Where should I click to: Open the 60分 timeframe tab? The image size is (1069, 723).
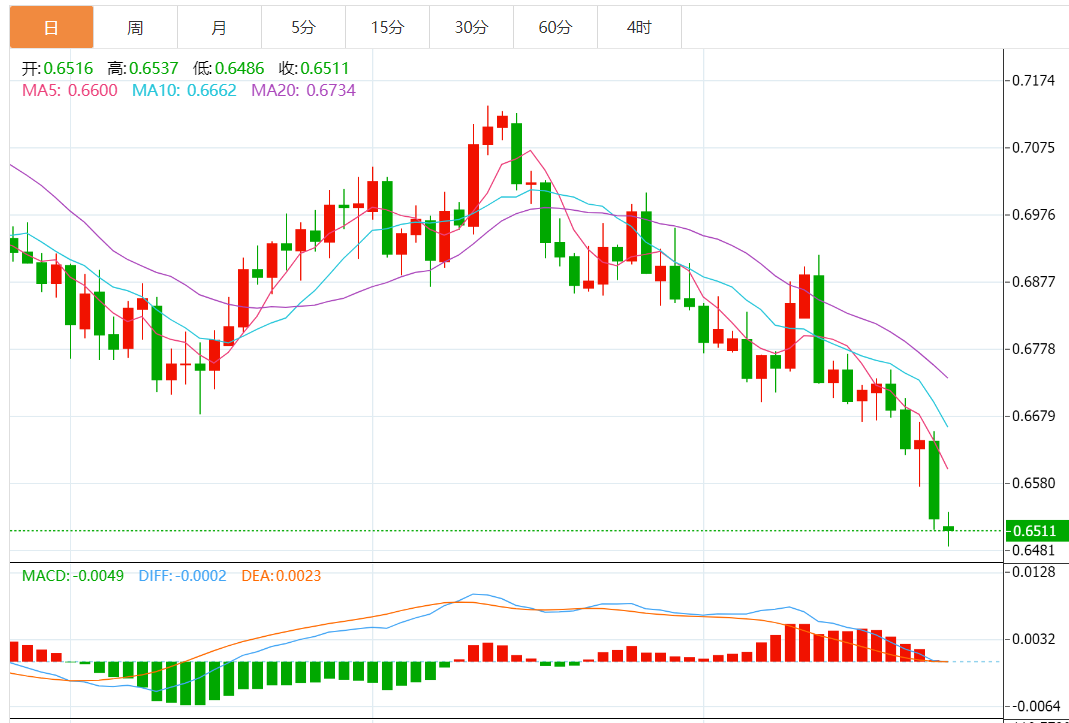(x=555, y=27)
